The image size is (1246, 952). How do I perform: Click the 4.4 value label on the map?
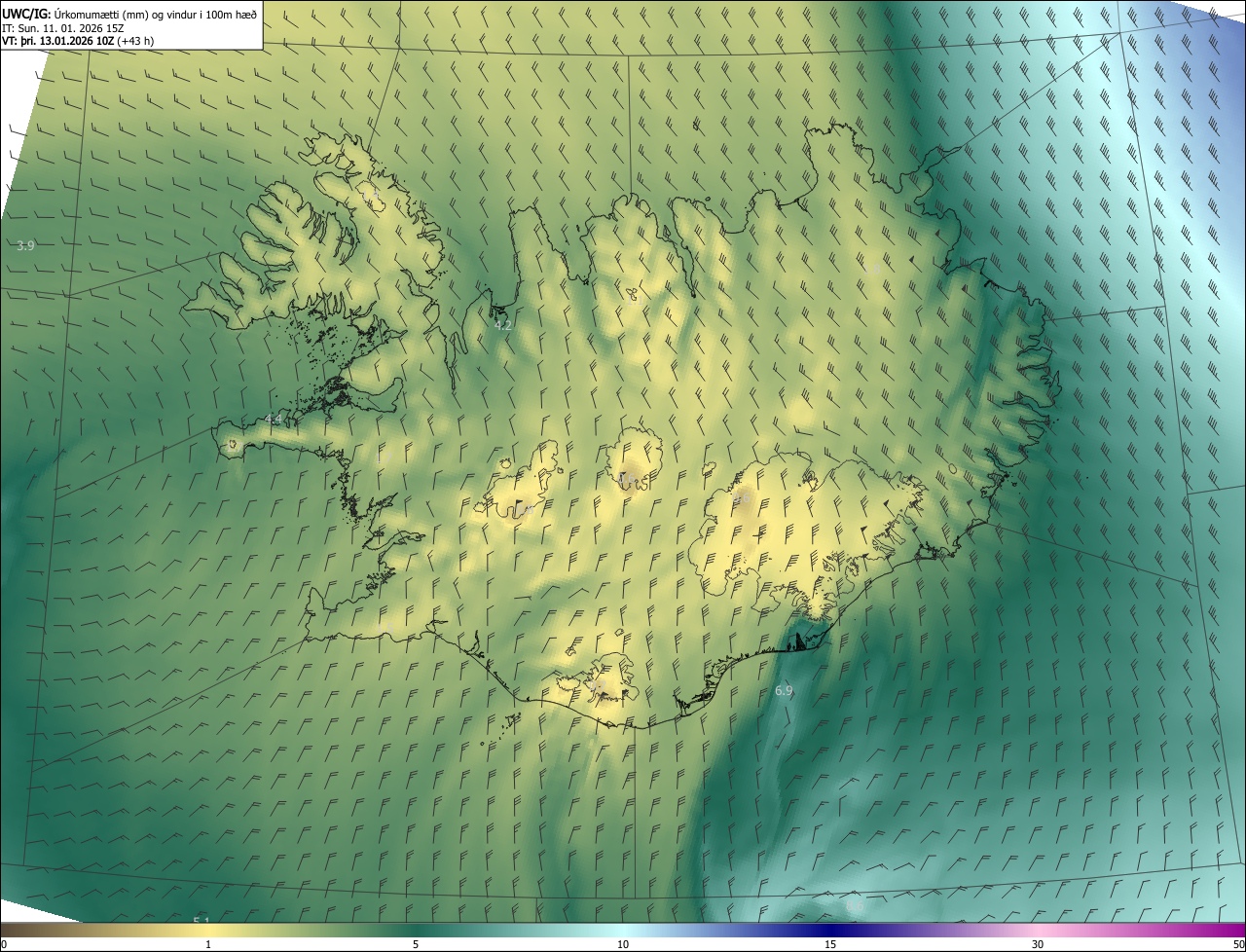pyautogui.click(x=274, y=420)
